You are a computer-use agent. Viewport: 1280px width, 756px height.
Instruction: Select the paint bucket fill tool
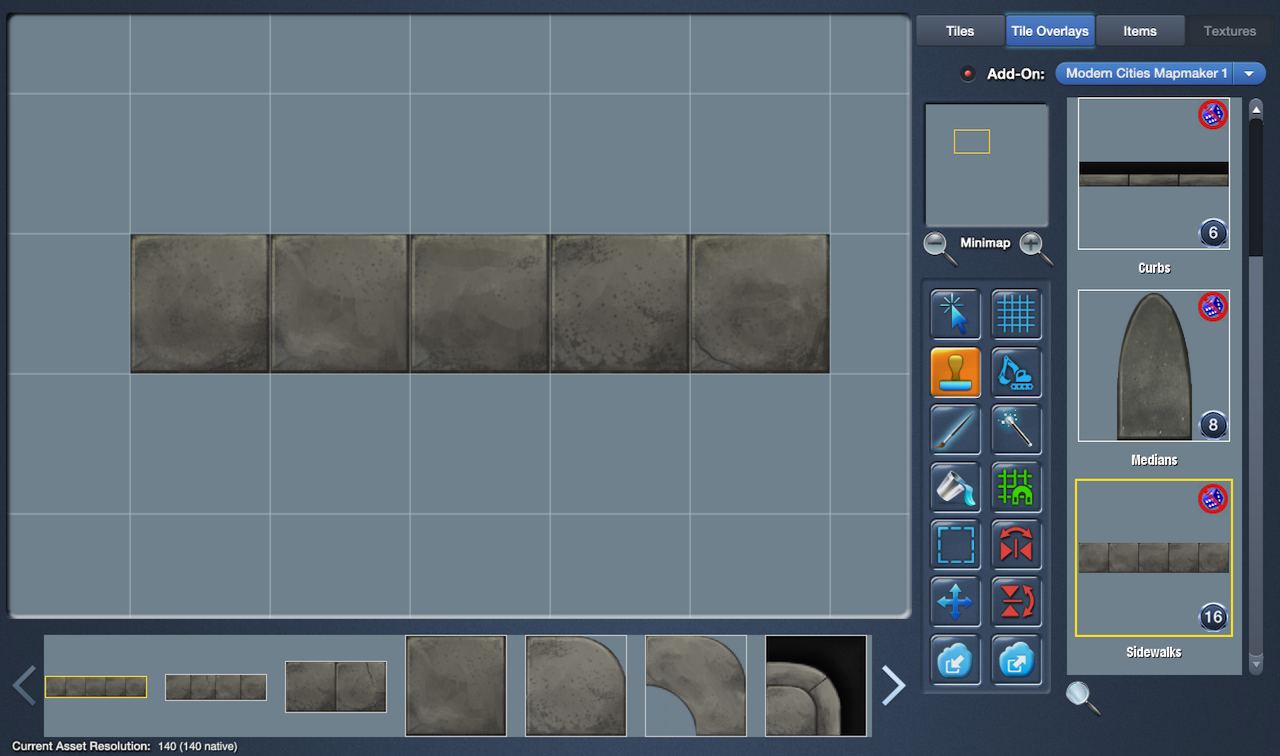click(x=955, y=487)
